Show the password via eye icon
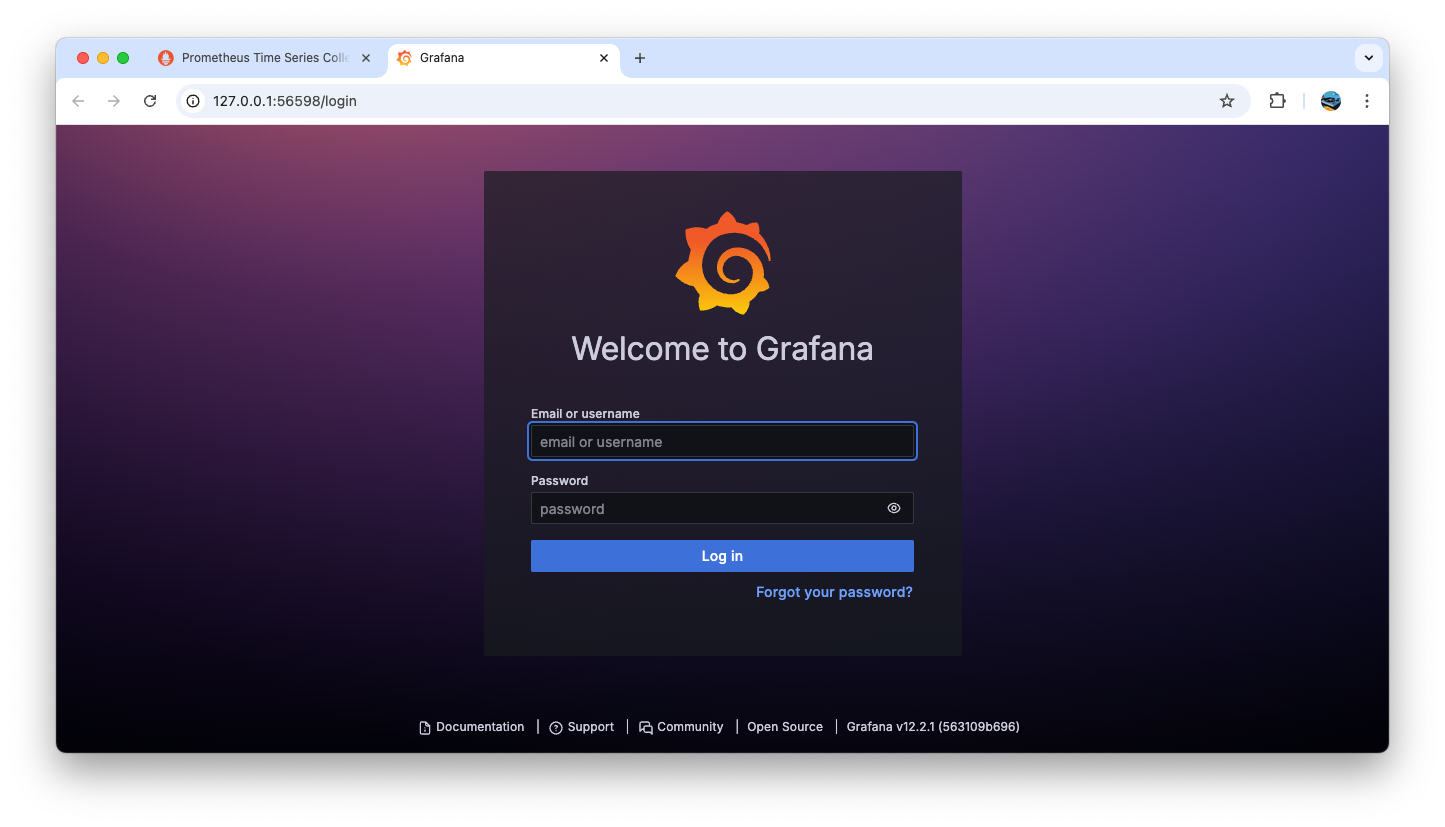 [x=894, y=508]
